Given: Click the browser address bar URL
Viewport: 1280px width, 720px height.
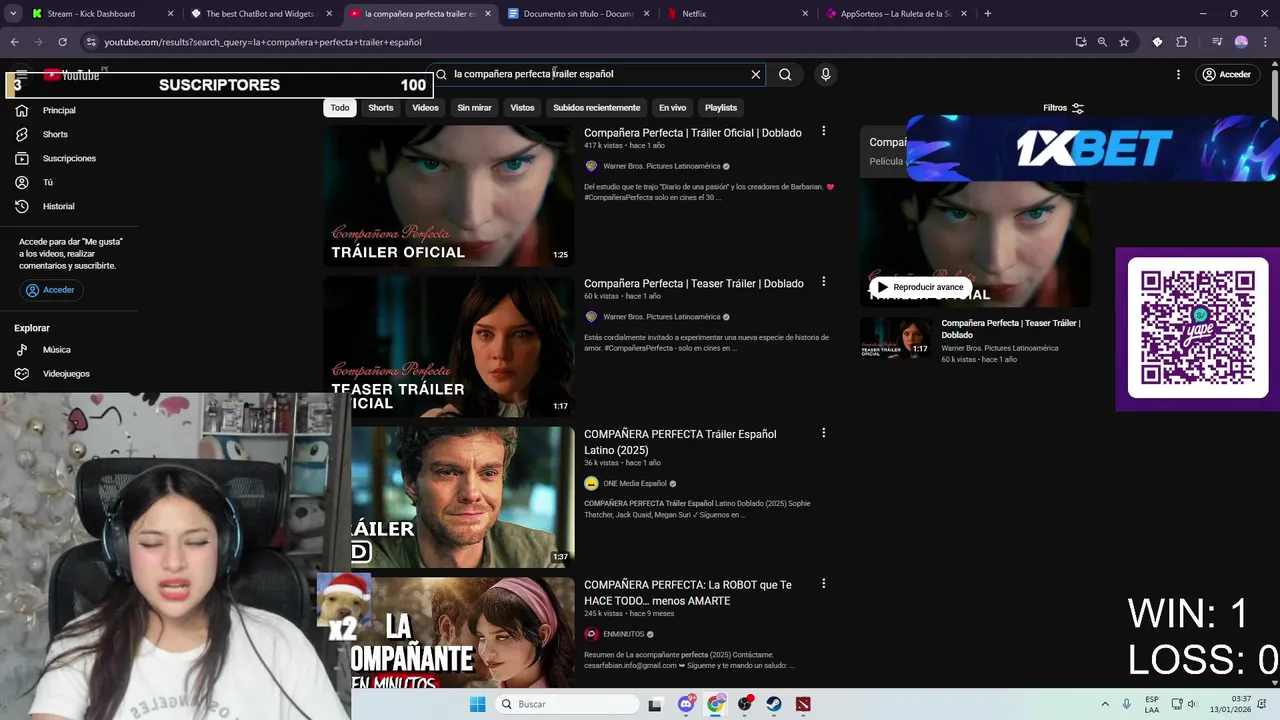Looking at the screenshot, I should pos(263,42).
